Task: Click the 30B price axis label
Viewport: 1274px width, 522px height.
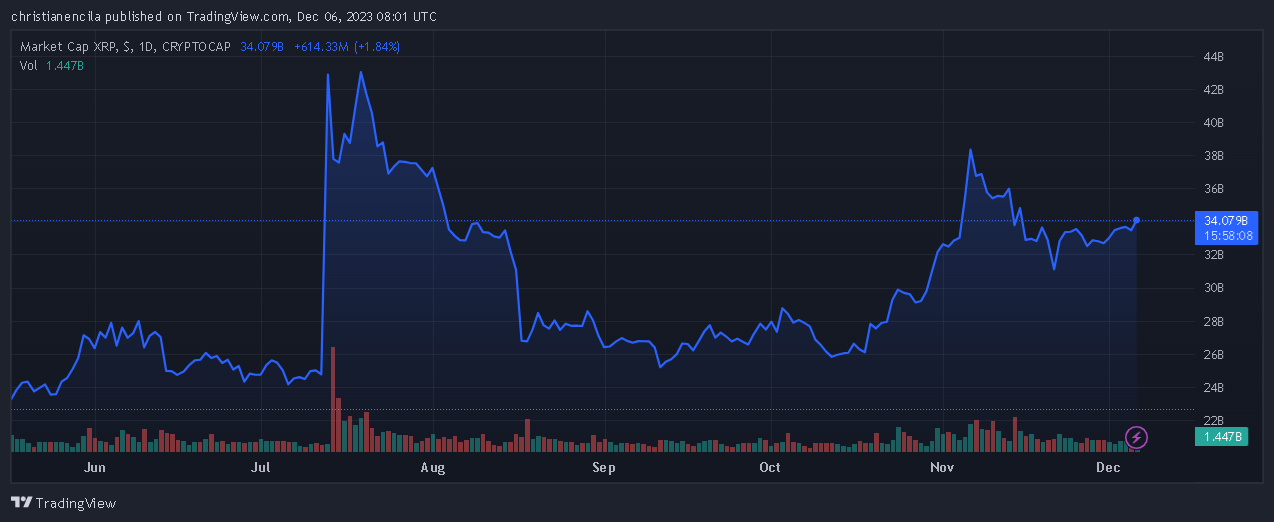Action: point(1214,288)
